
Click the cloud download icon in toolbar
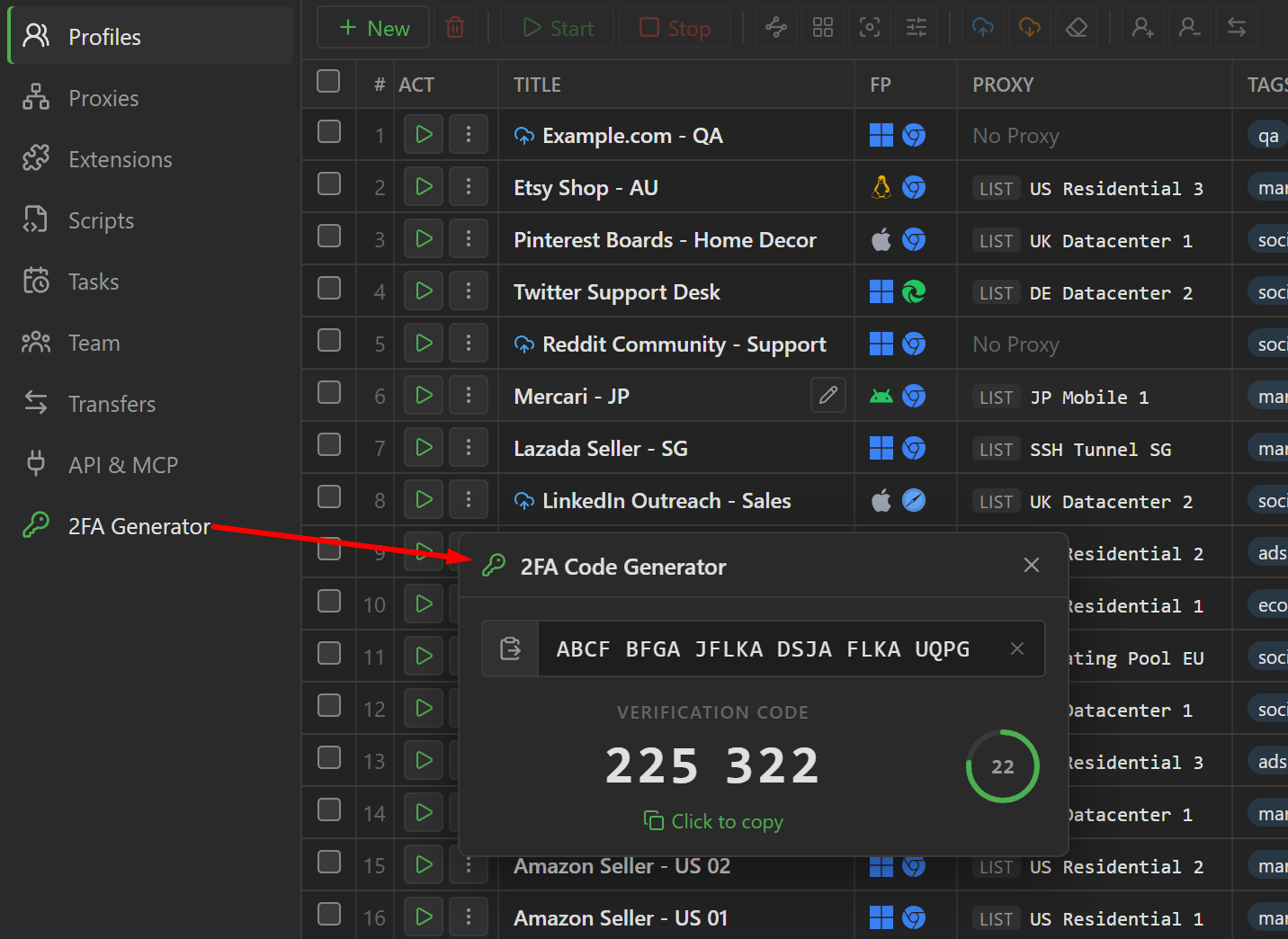1030,28
